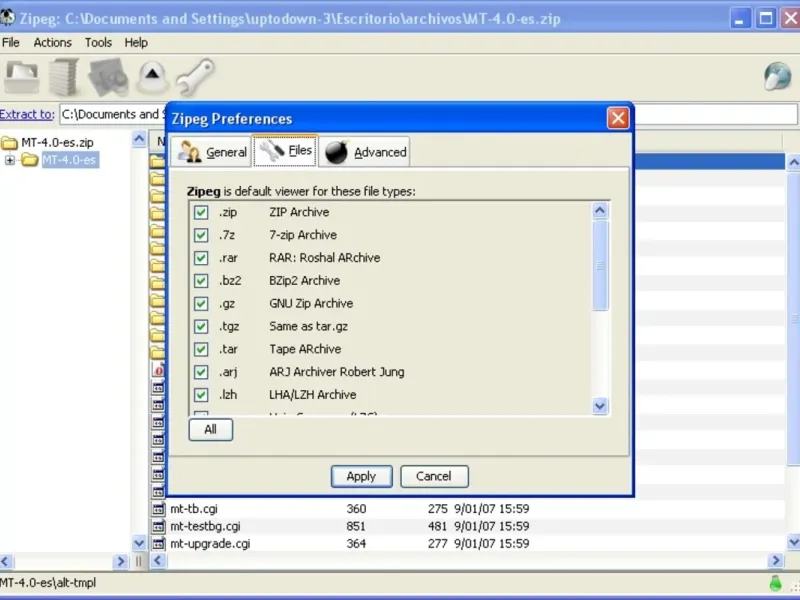Click file list horizontal scroll-left arrow
The height and width of the screenshot is (600, 800).
pyautogui.click(x=158, y=561)
